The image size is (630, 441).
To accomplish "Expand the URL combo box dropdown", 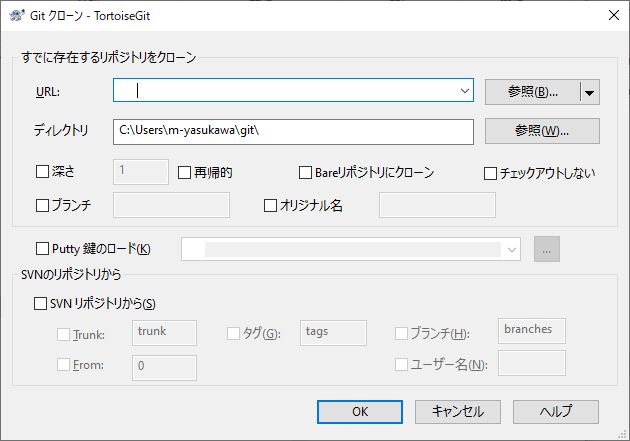I will 464,90.
